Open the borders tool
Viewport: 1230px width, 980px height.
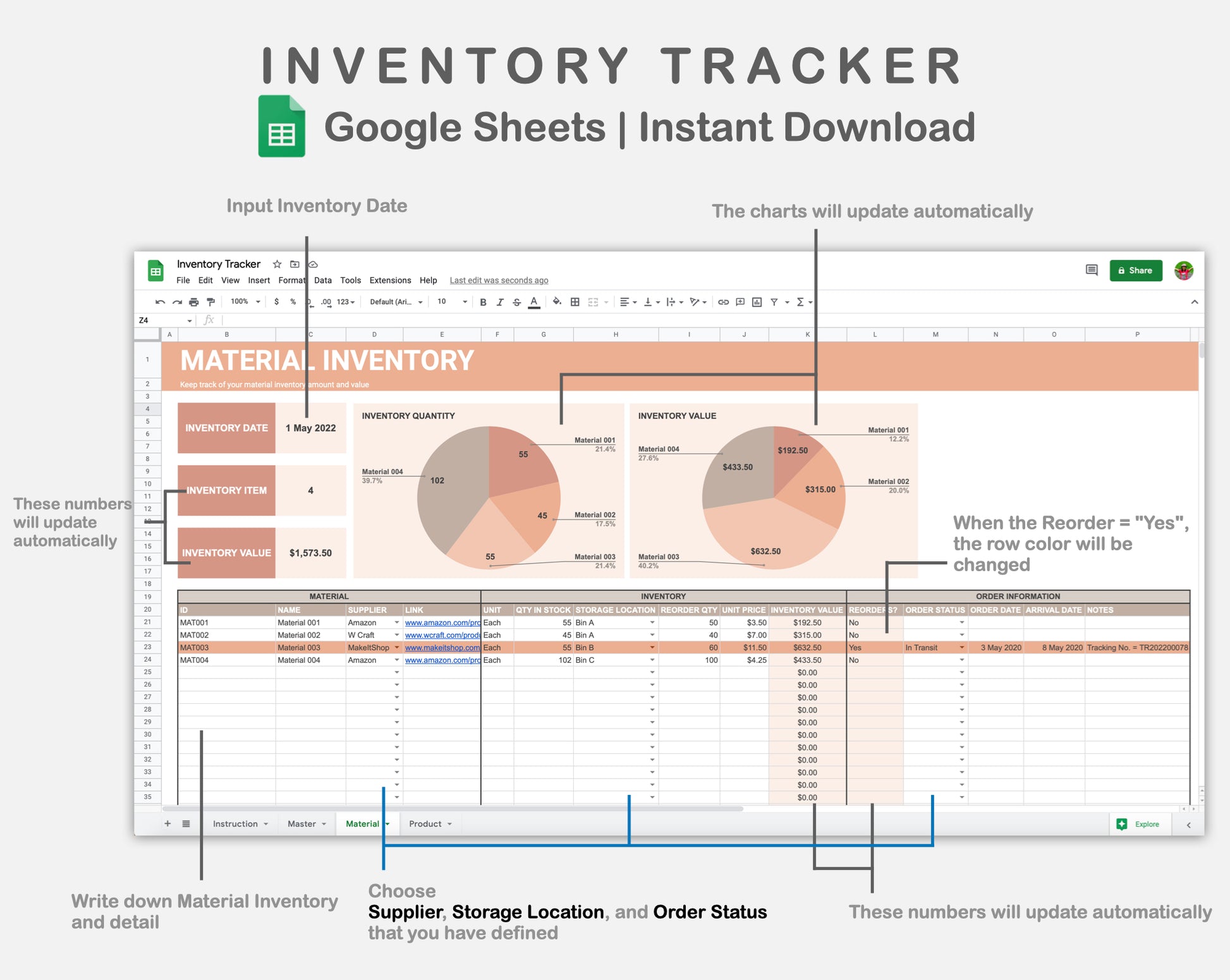(575, 302)
